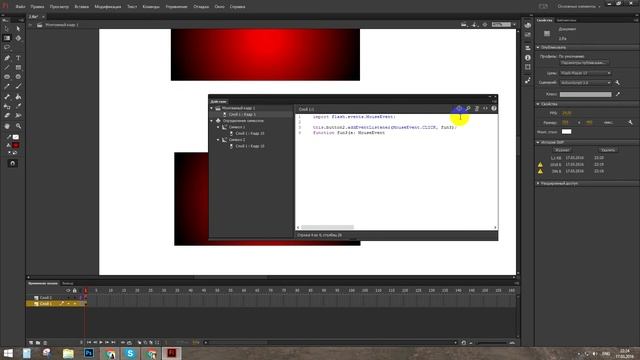Image resolution: width=640 pixels, height=360 pixels.
Task: Click the pencil icon next to Класс field
Action: tap(618, 94)
